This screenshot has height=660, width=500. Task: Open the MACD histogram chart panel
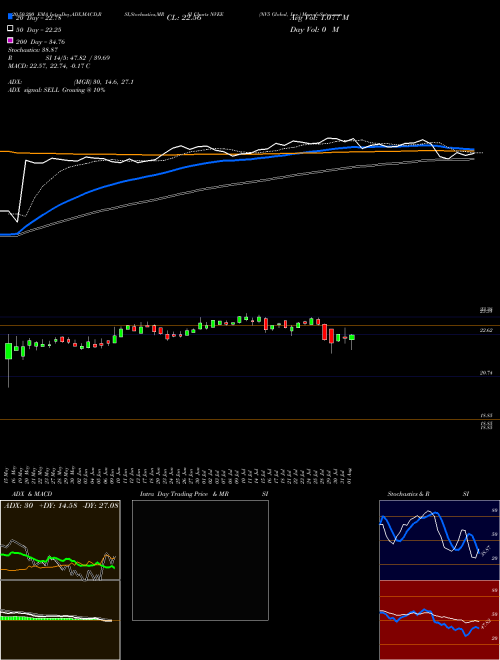pos(60,620)
